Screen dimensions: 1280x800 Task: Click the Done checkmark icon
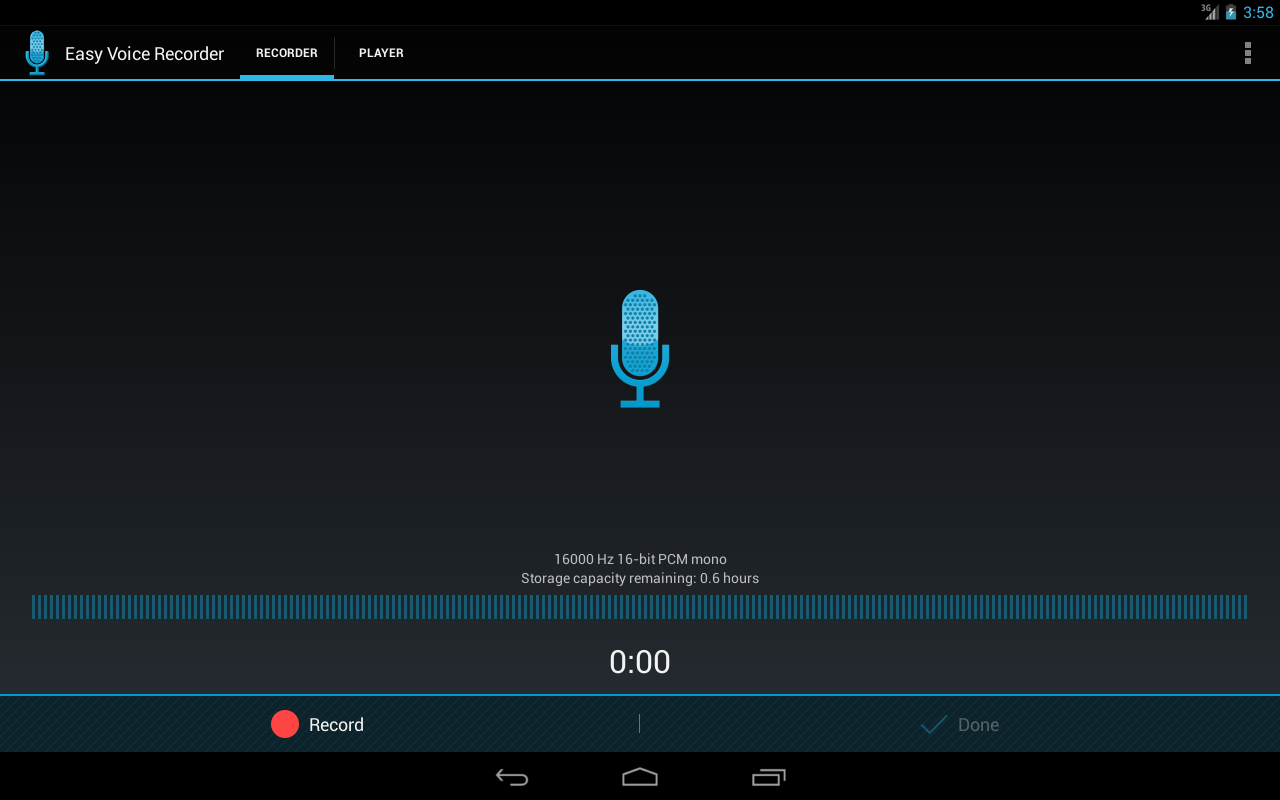(x=934, y=725)
